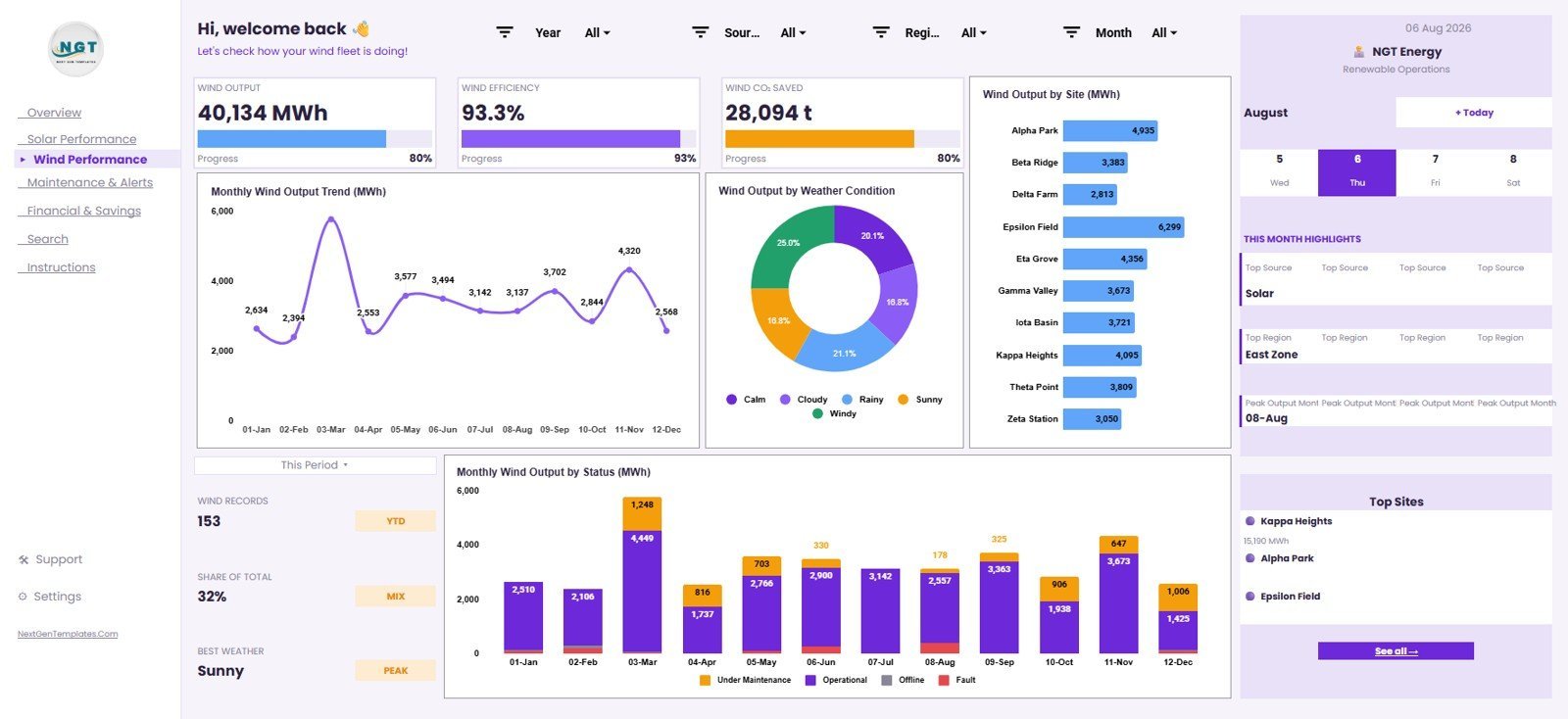This screenshot has height=719, width=1568.
Task: Click the Wind Efficiency progress bar
Action: [578, 139]
